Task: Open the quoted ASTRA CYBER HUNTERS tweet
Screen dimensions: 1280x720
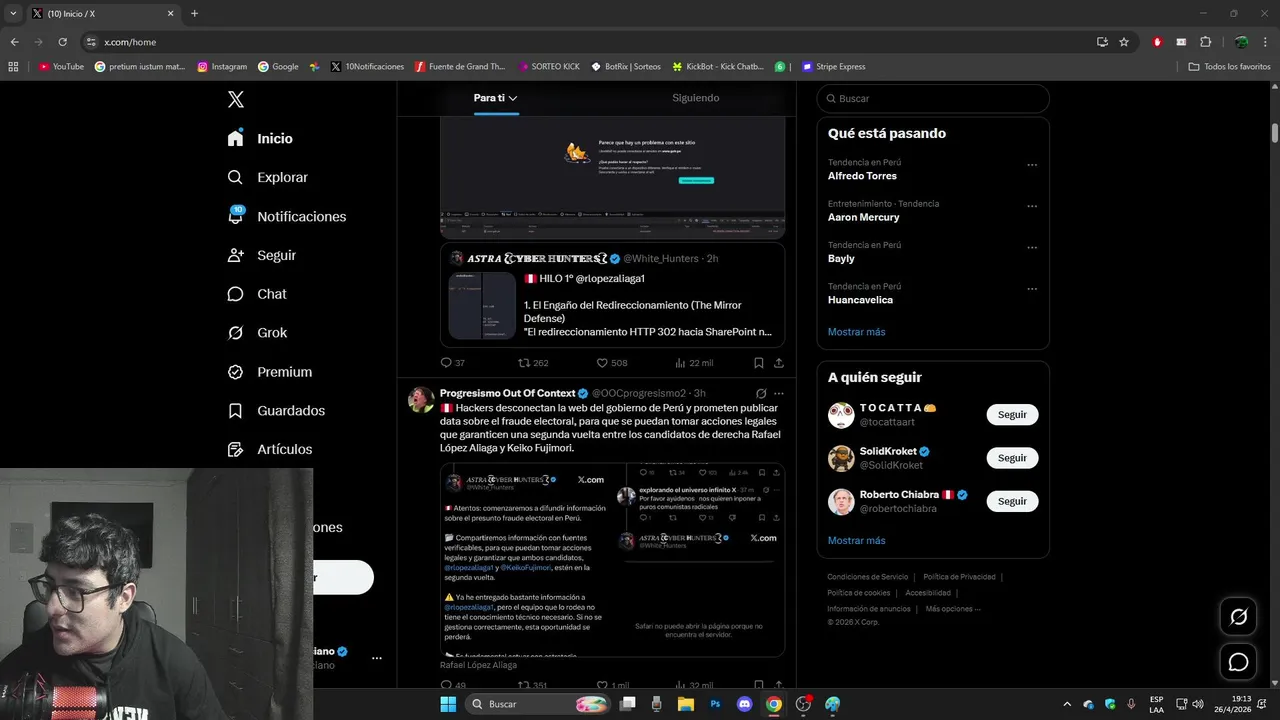Action: tap(612, 294)
